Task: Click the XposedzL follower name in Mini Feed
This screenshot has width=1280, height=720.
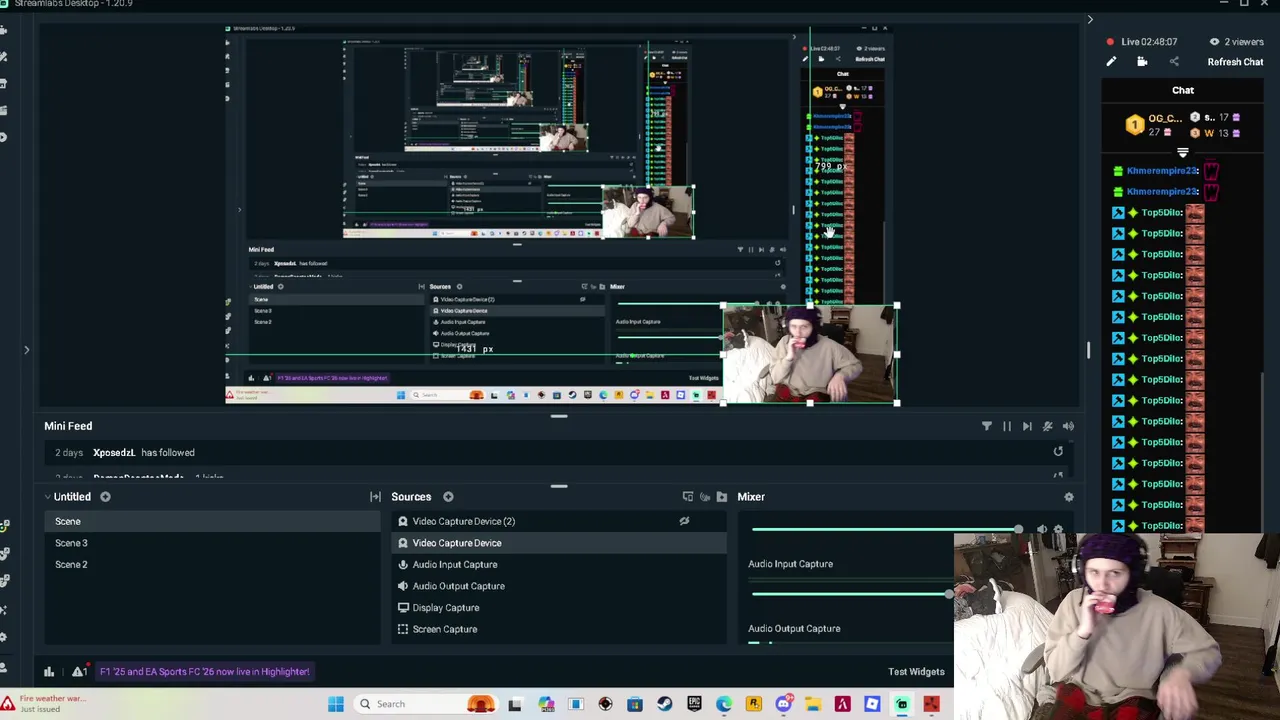Action: [x=114, y=453]
